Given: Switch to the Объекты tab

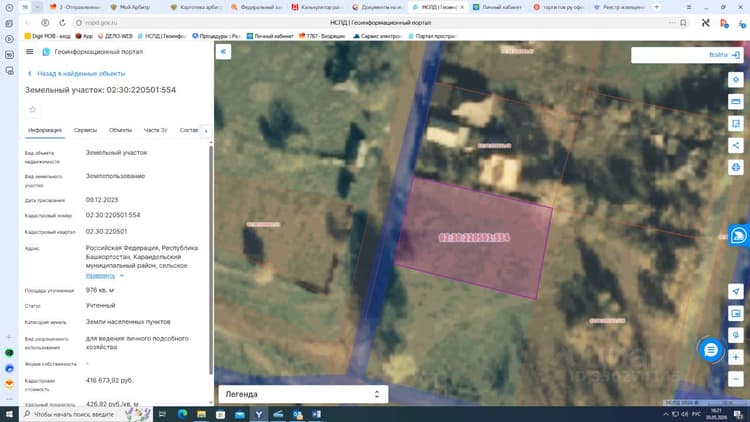Looking at the screenshot, I should [120, 130].
